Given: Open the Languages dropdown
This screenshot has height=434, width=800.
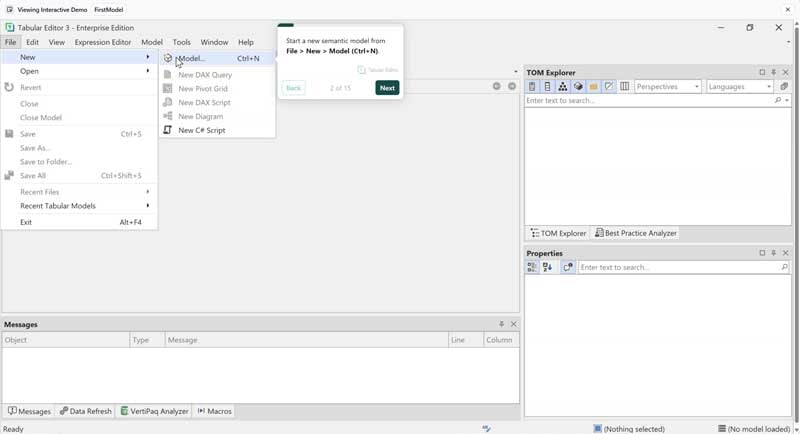Looking at the screenshot, I should 740,87.
